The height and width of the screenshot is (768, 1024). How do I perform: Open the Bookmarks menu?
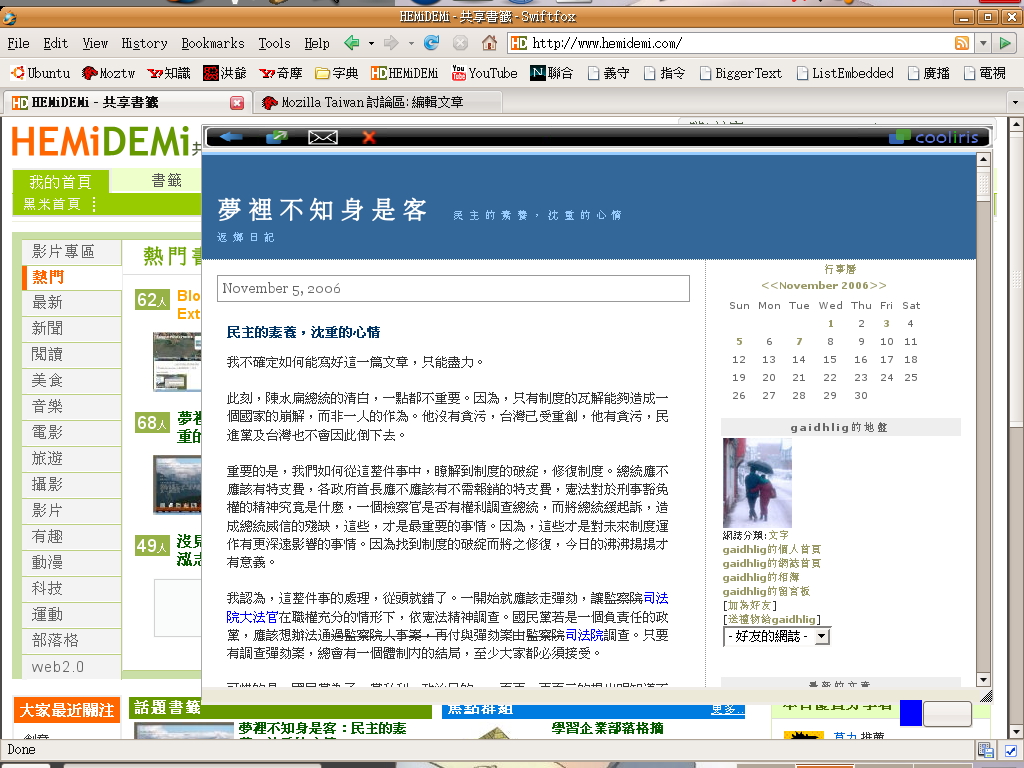[212, 43]
